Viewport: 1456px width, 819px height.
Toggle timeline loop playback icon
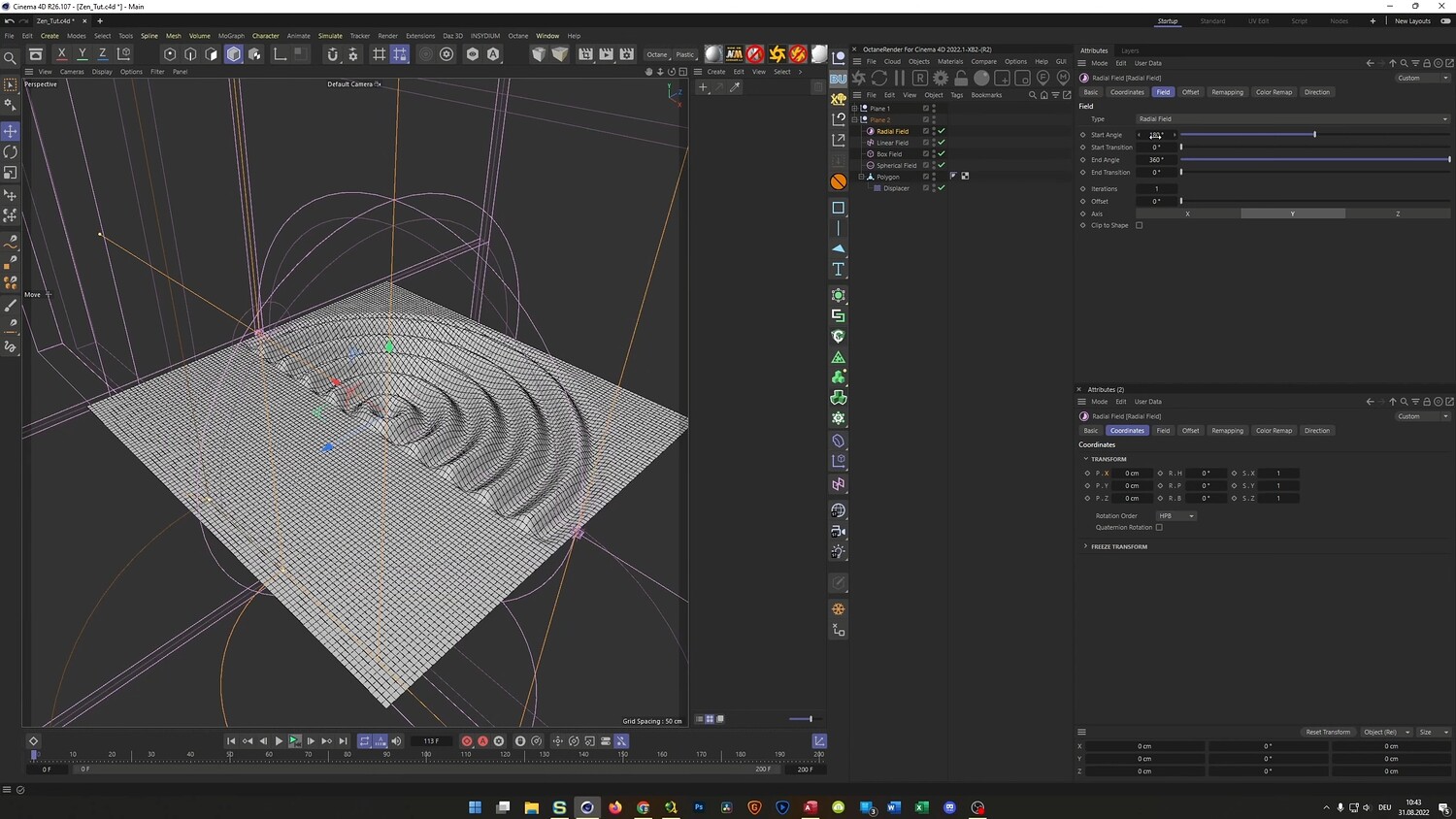coord(365,741)
